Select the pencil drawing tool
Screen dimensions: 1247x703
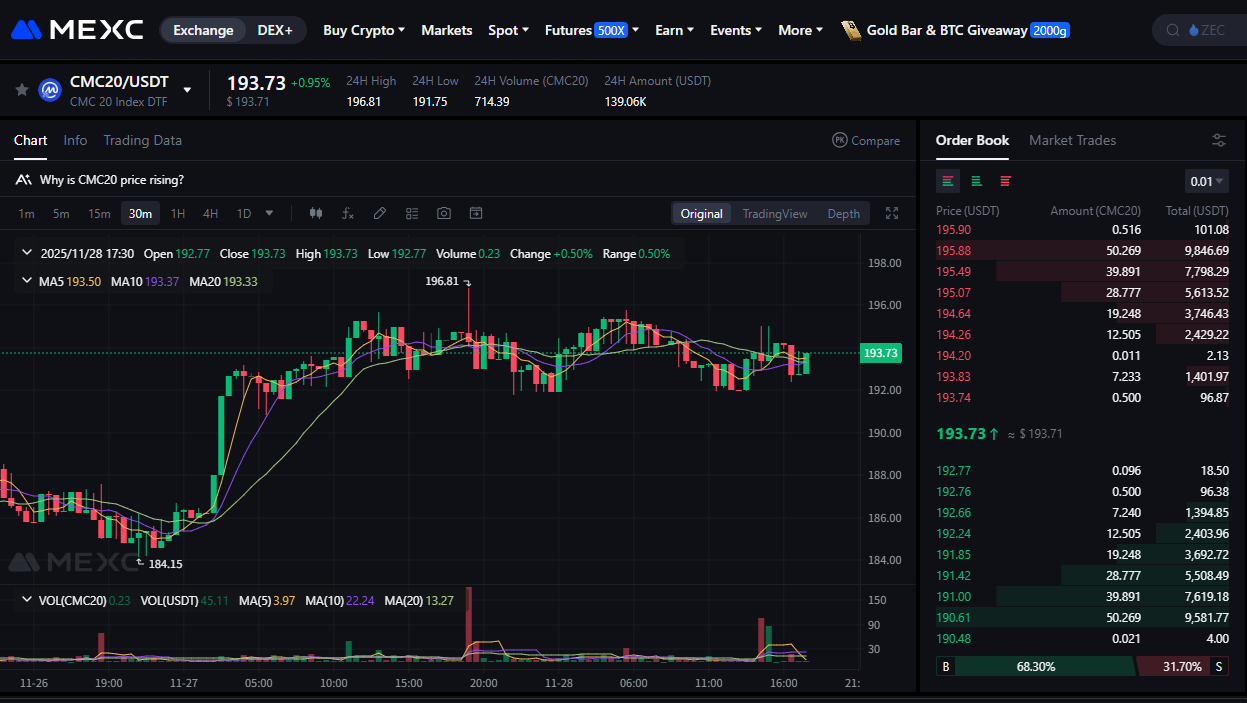tap(380, 213)
